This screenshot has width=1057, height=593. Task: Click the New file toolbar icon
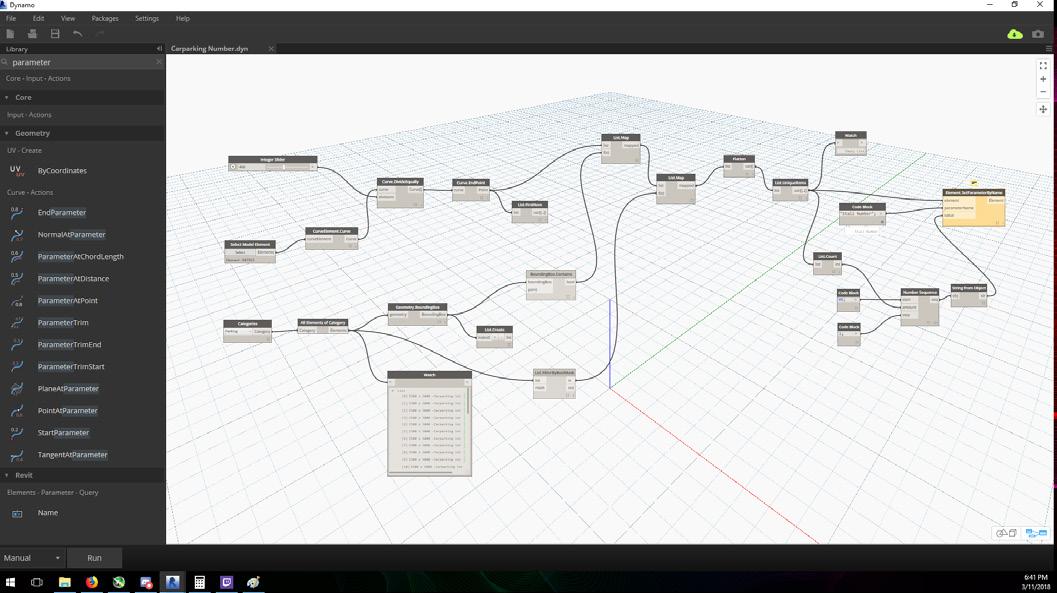point(10,34)
